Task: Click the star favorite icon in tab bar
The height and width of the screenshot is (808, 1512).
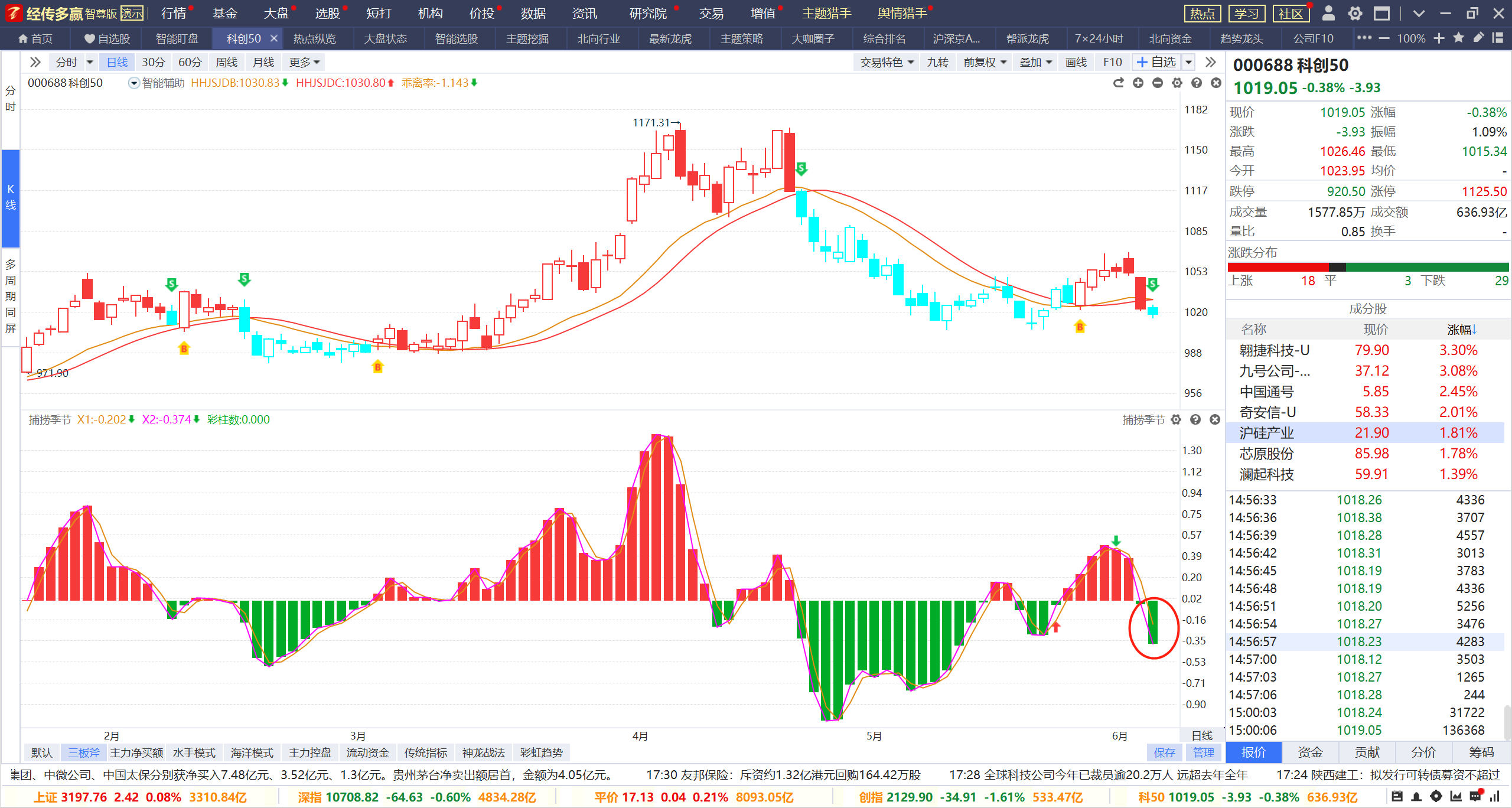Action: (x=1459, y=38)
